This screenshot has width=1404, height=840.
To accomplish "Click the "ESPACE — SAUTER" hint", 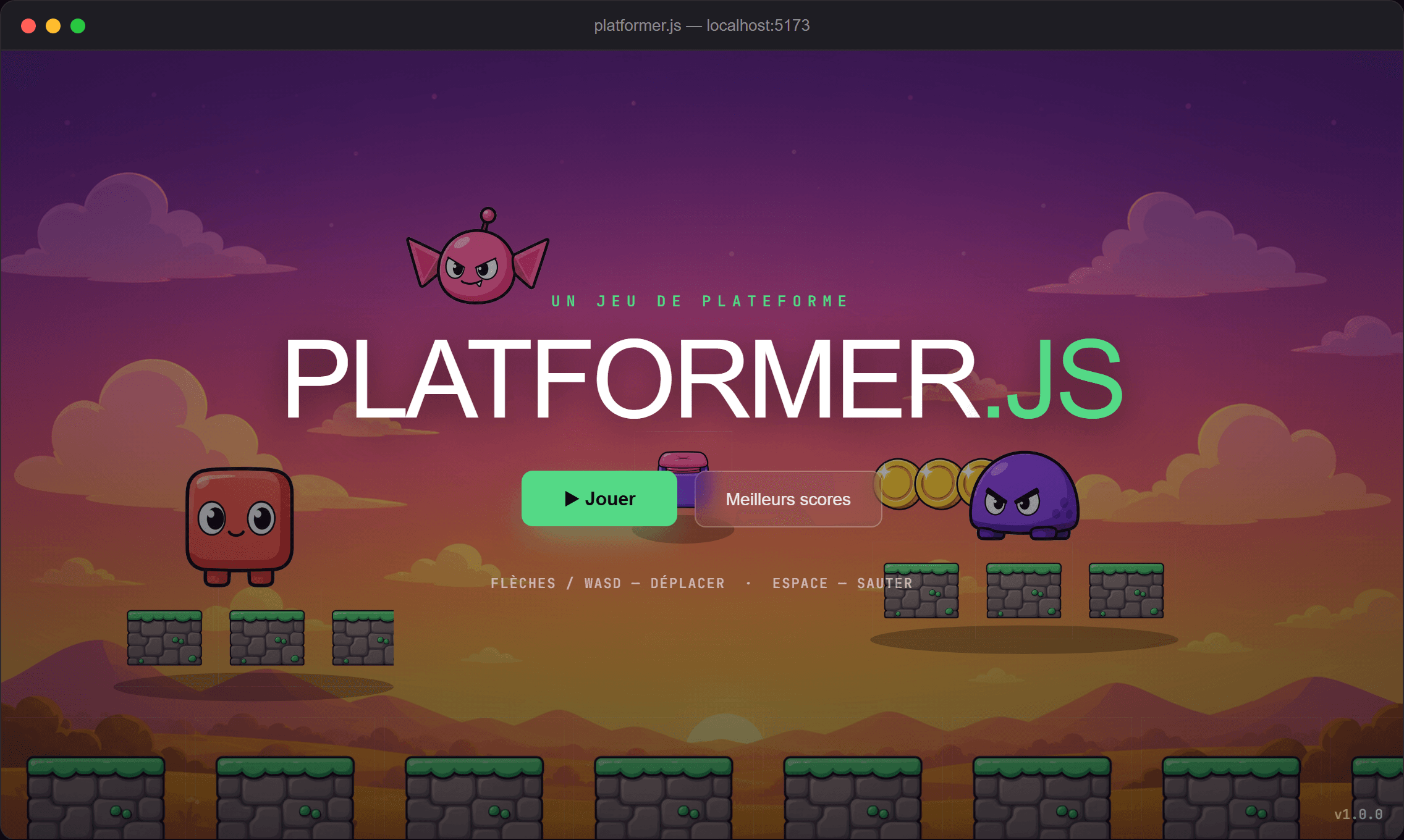I will point(842,583).
